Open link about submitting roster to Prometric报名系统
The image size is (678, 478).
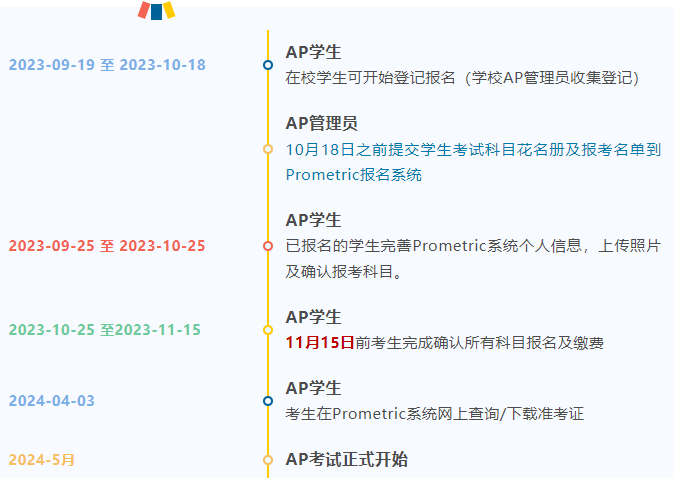tap(473, 162)
